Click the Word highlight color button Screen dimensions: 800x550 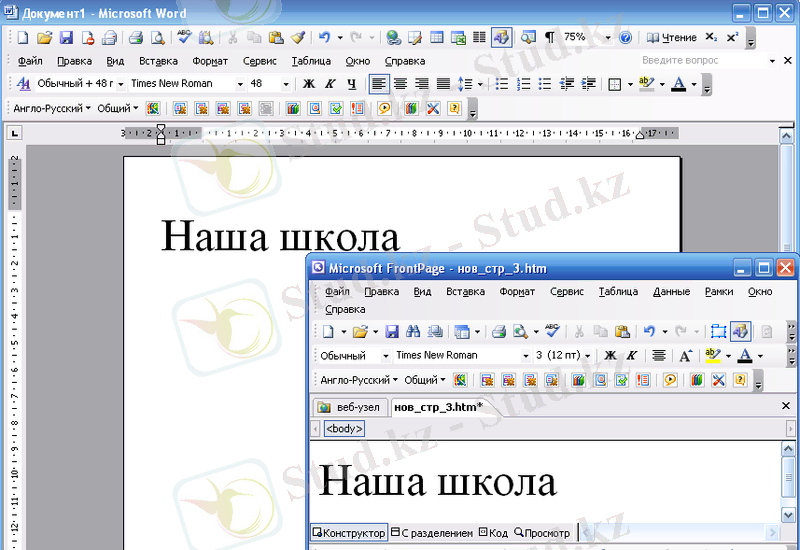[646, 84]
